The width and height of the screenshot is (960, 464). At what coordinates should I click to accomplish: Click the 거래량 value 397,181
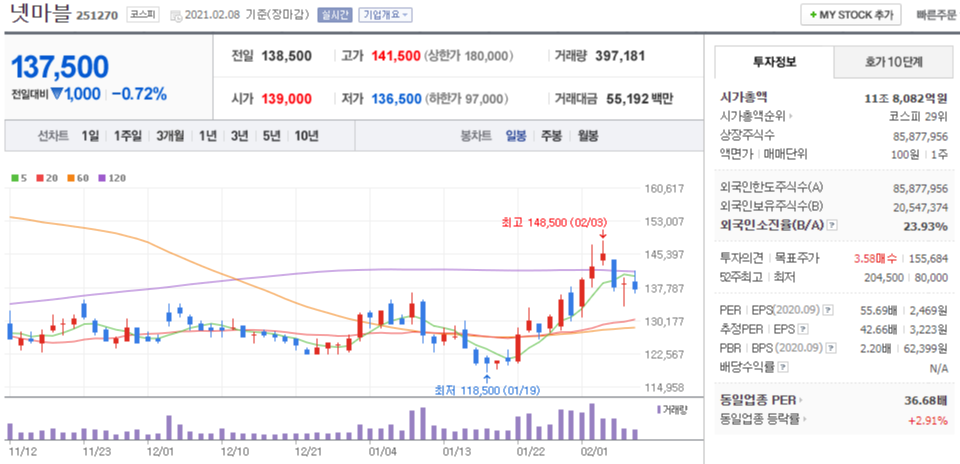619,56
